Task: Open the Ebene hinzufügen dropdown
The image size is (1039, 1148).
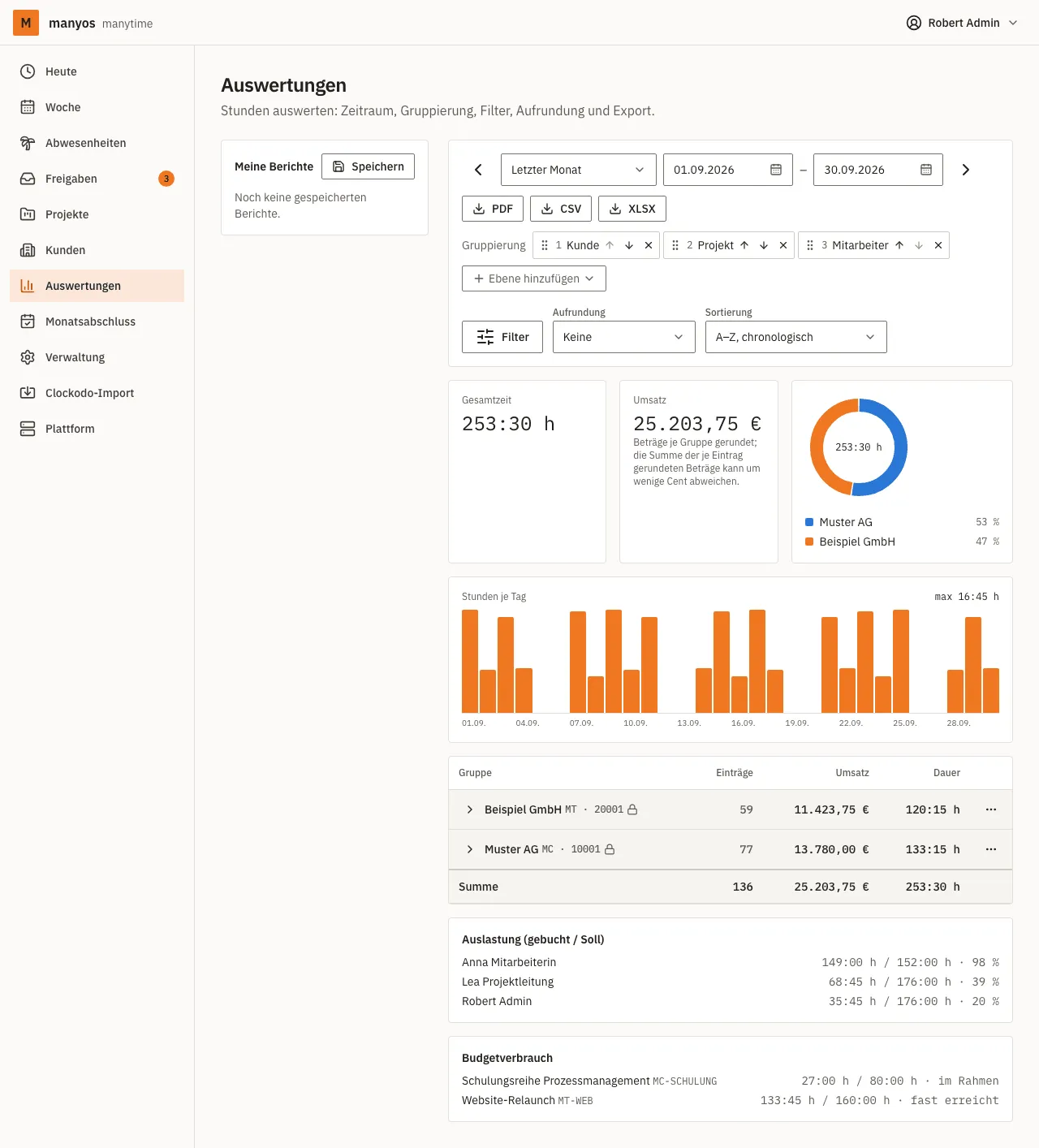Action: [534, 278]
